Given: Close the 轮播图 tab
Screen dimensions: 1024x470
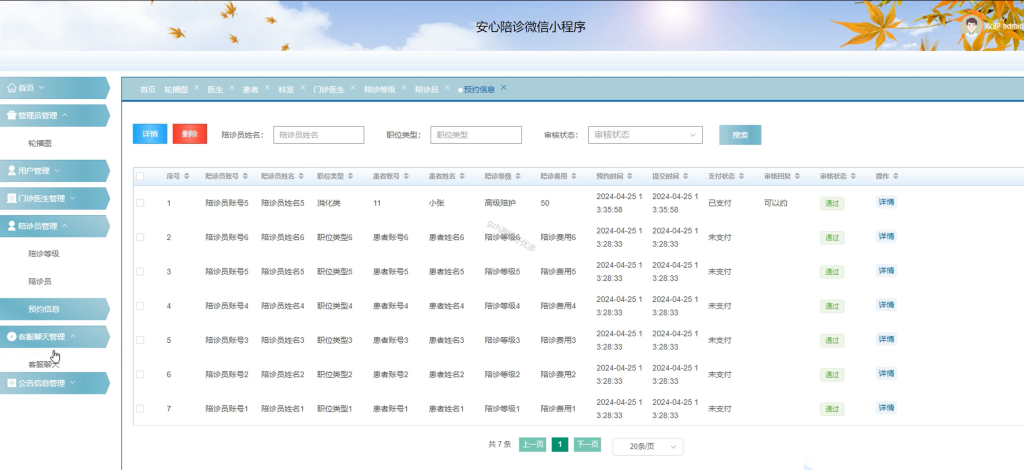Looking at the screenshot, I should click(197, 87).
